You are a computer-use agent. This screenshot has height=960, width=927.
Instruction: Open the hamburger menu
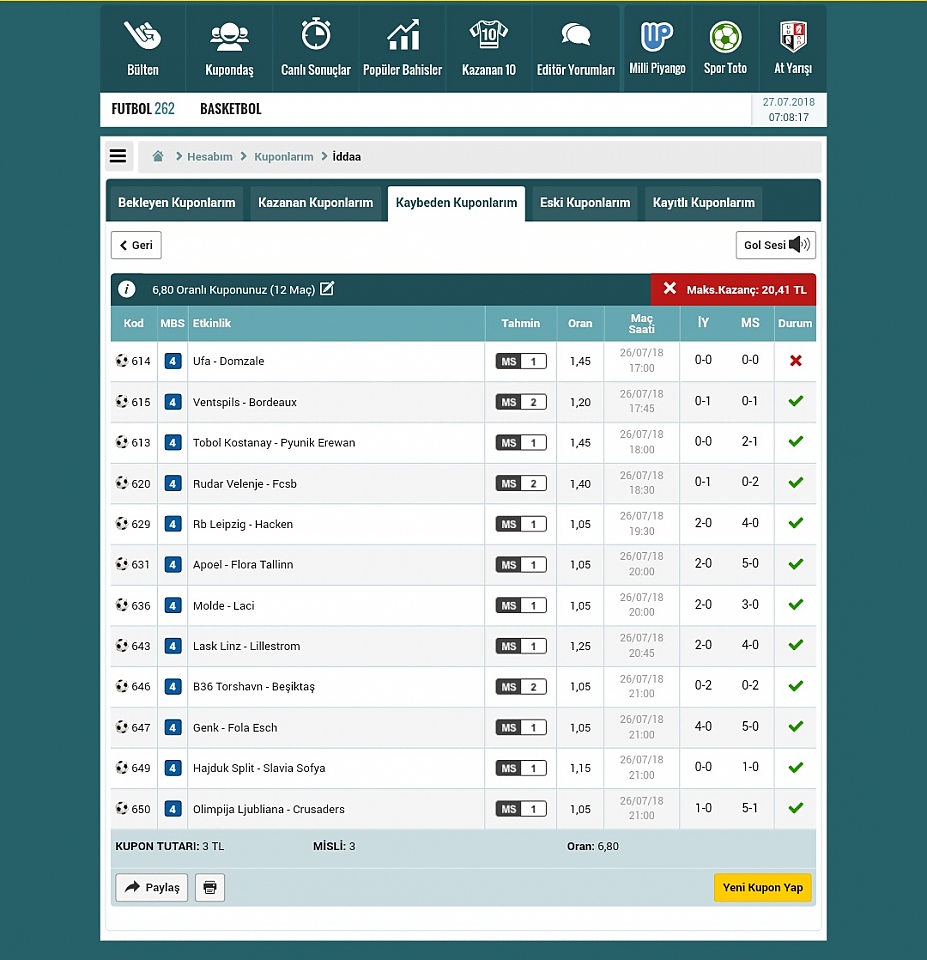118,156
